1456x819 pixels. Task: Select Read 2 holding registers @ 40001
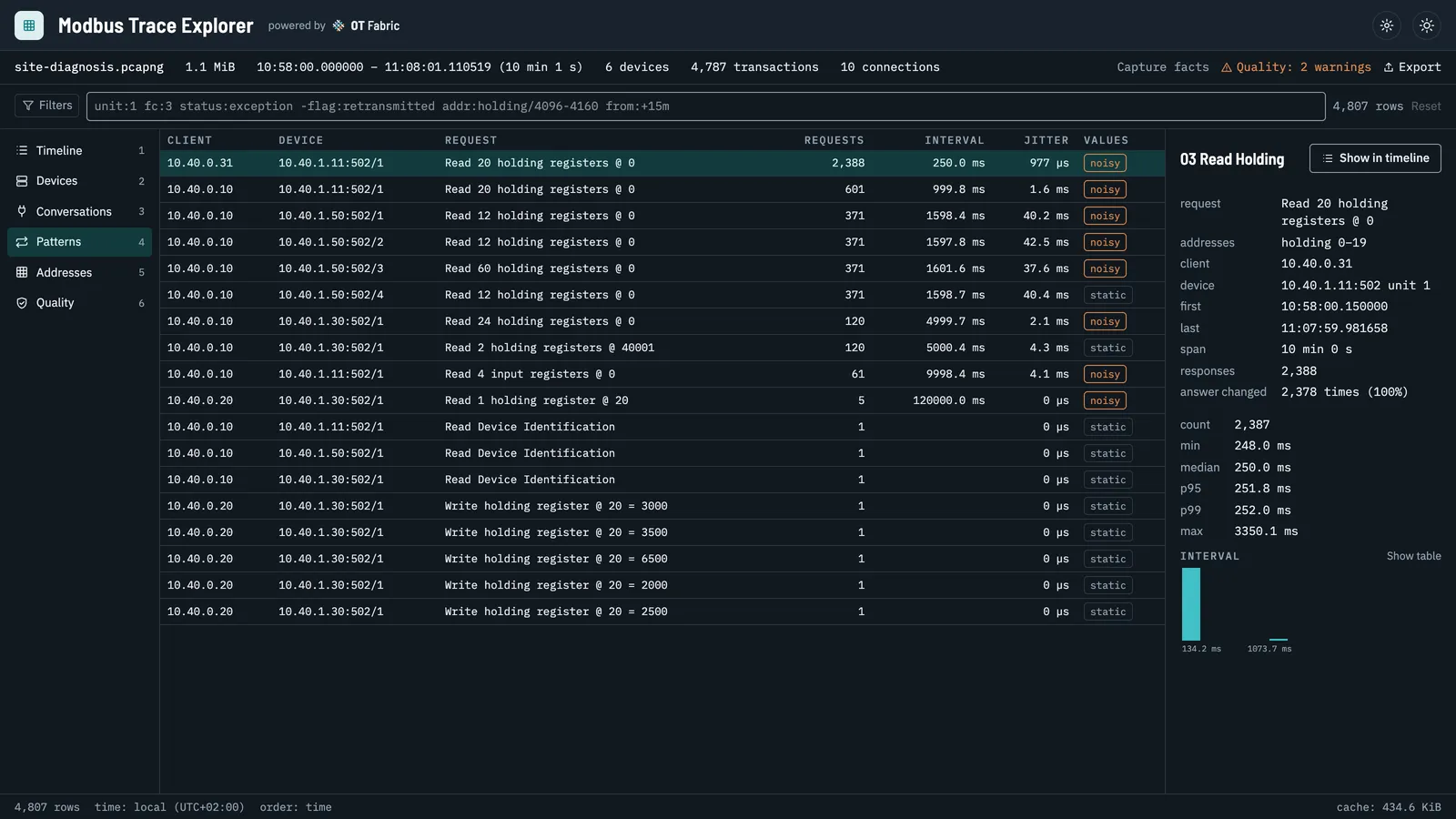tap(662, 348)
